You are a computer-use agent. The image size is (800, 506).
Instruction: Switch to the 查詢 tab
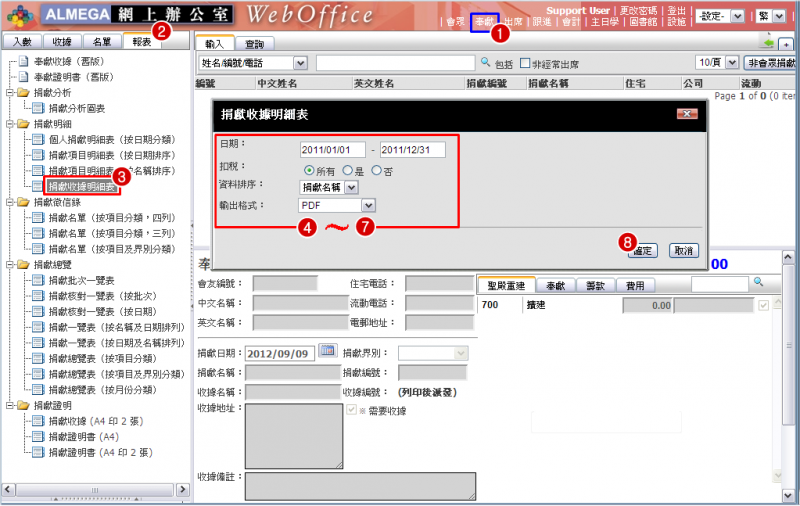pyautogui.click(x=255, y=44)
